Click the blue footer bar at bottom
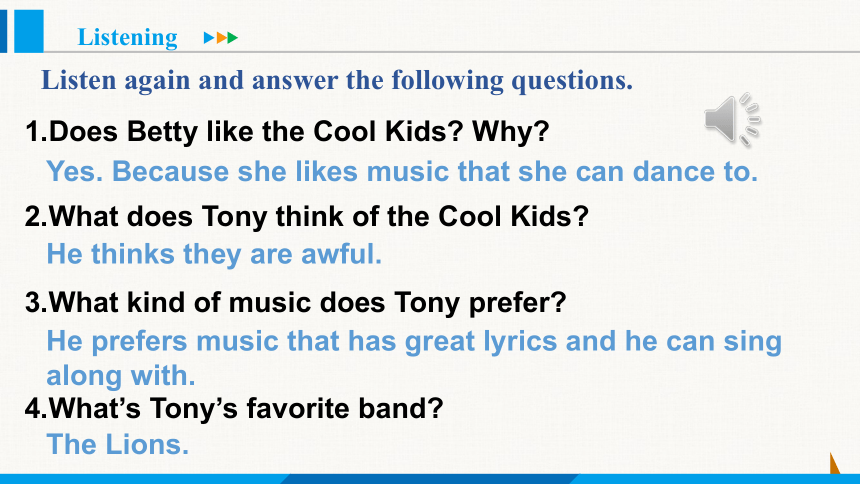The width and height of the screenshot is (860, 484). click(430, 479)
